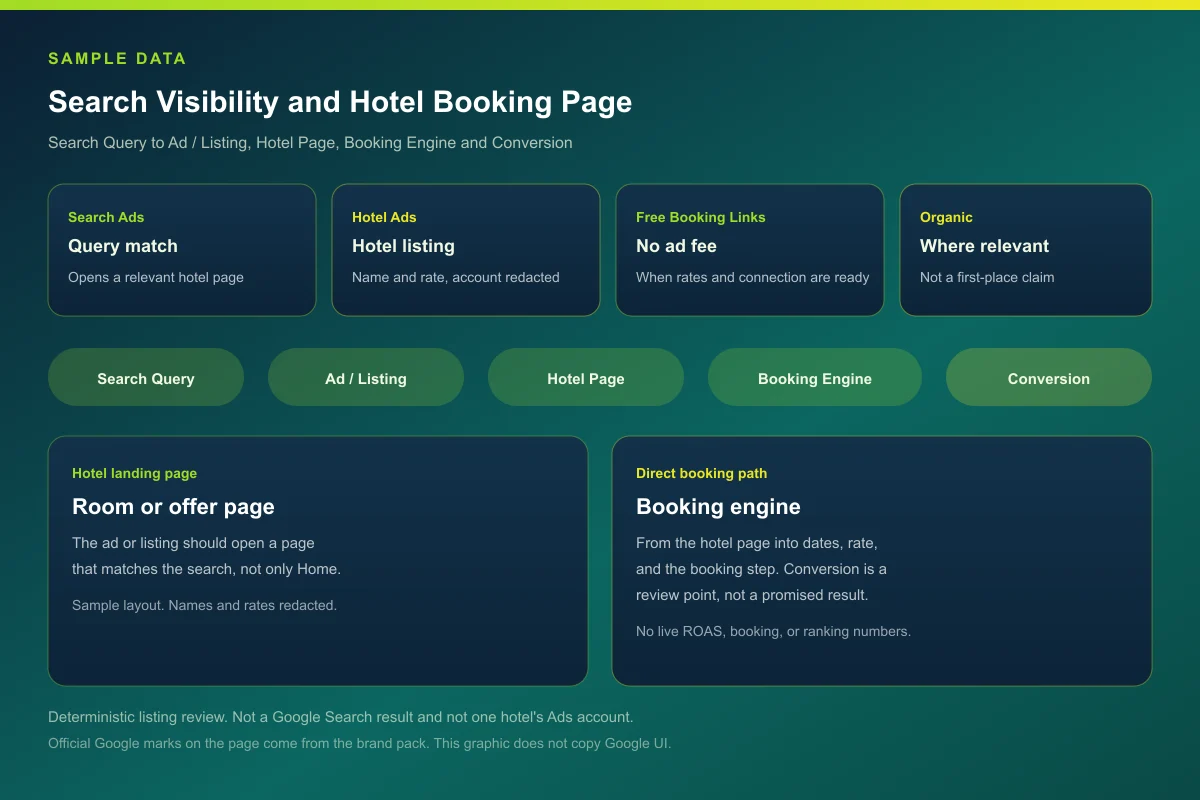Select the 'Where relevant' heading
1200x800 pixels.
(985, 246)
